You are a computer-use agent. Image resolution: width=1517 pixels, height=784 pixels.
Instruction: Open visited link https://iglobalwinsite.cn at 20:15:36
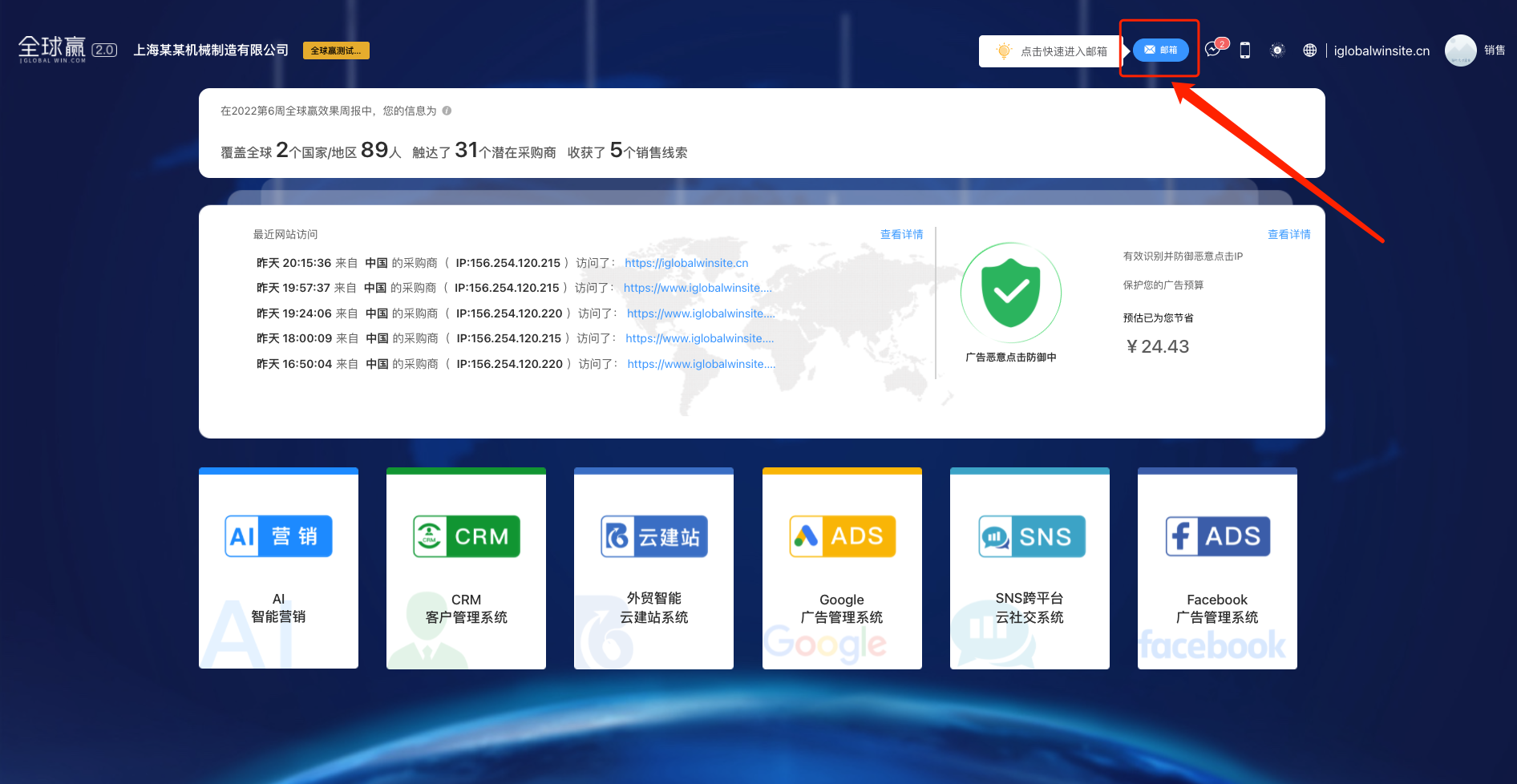point(686,263)
